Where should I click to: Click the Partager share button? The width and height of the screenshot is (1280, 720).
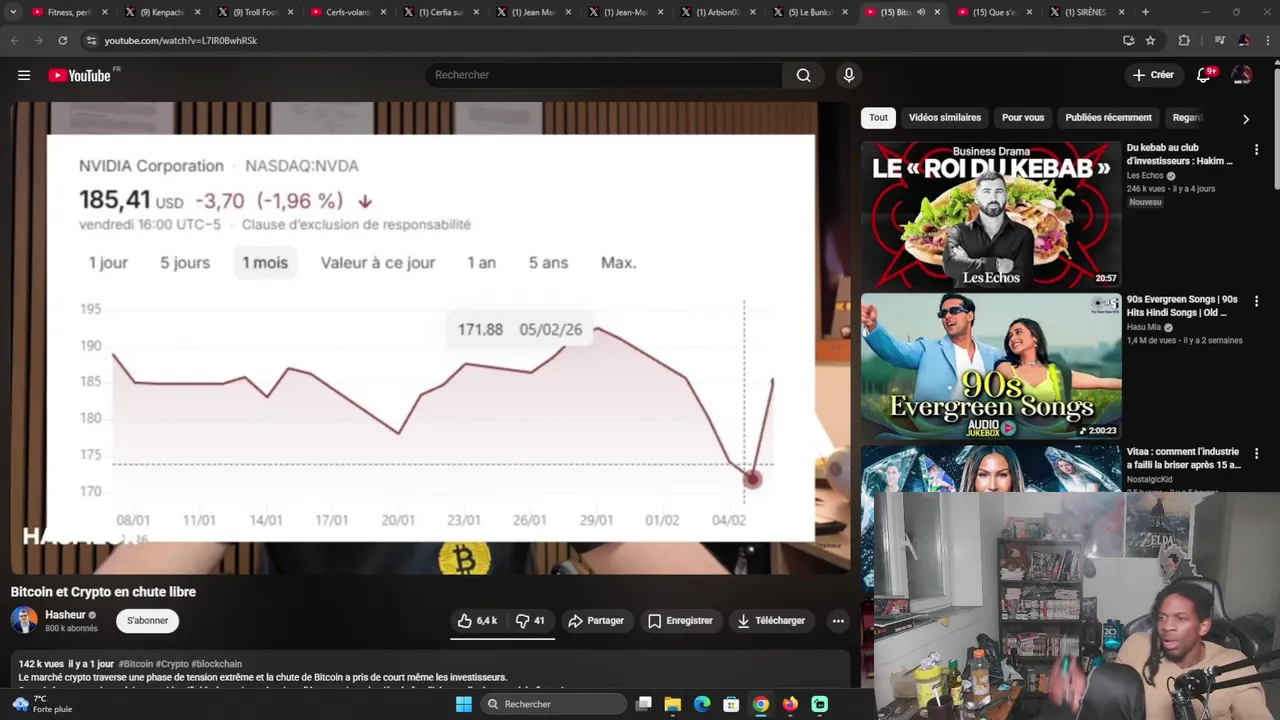[x=596, y=621]
